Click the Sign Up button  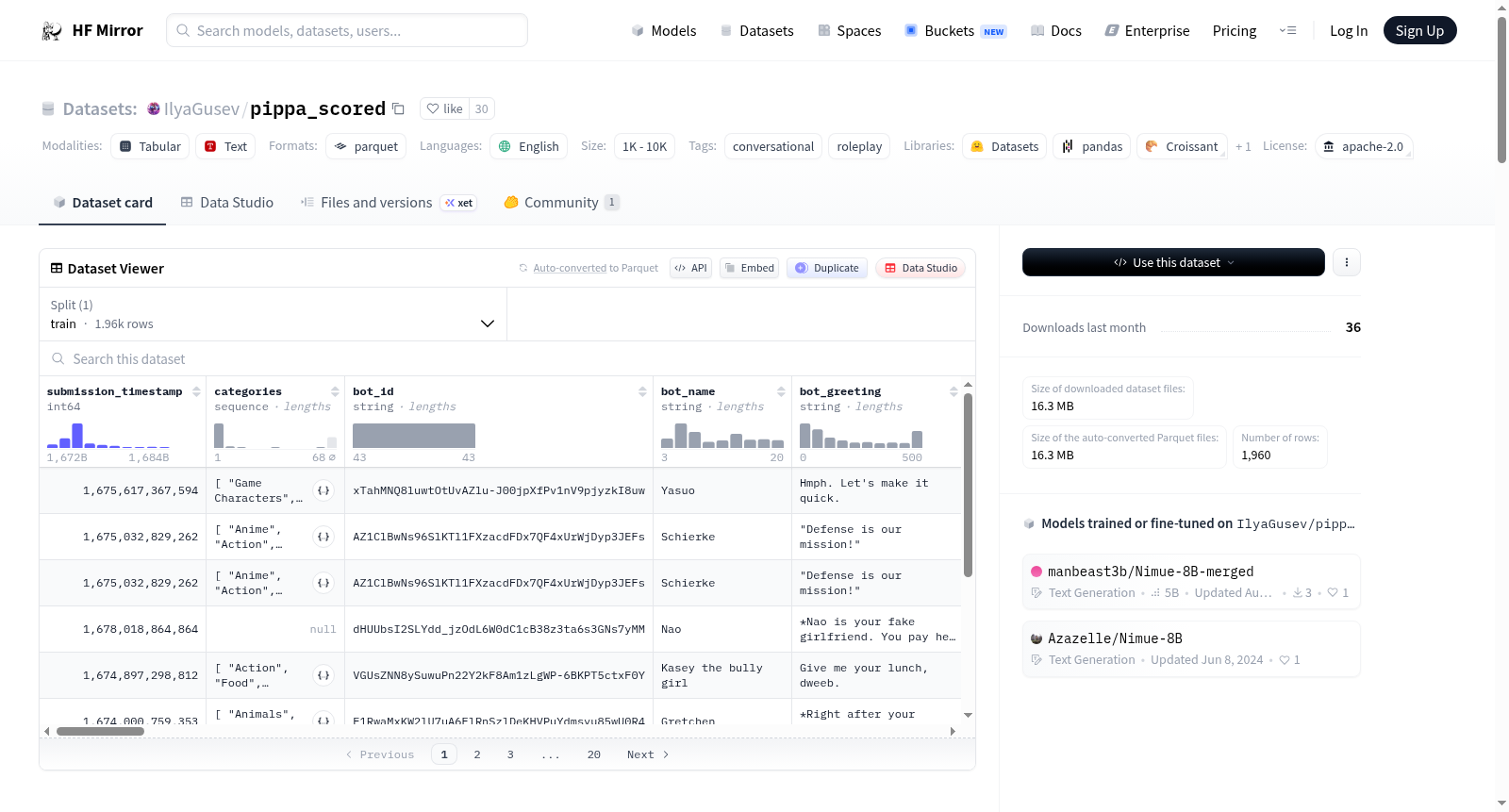[1419, 30]
